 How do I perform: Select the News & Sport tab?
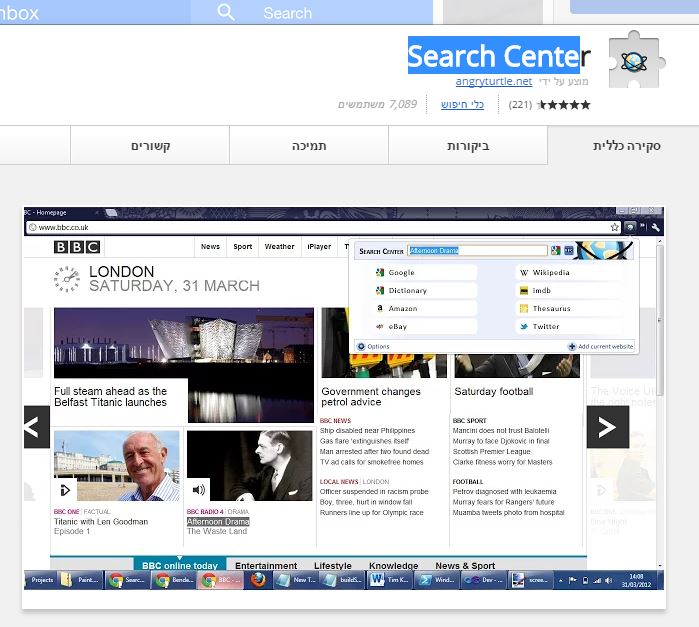tap(465, 565)
